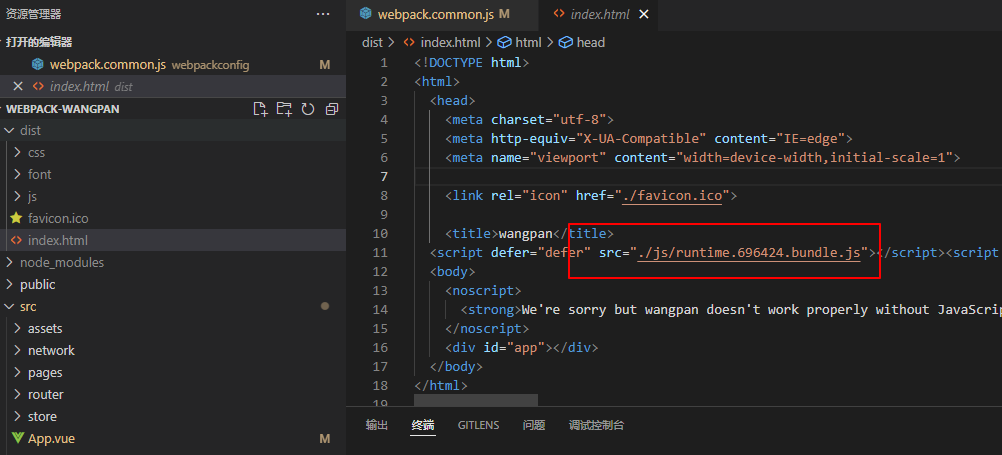Expand the font folder
This screenshot has height=455, width=1002.
coord(17,174)
